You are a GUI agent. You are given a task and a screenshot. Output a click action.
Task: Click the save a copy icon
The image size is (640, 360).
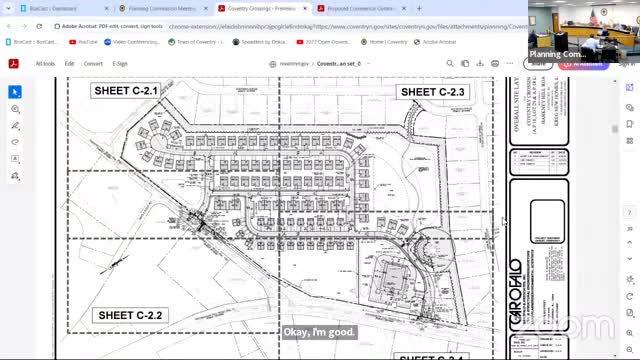(x=465, y=64)
